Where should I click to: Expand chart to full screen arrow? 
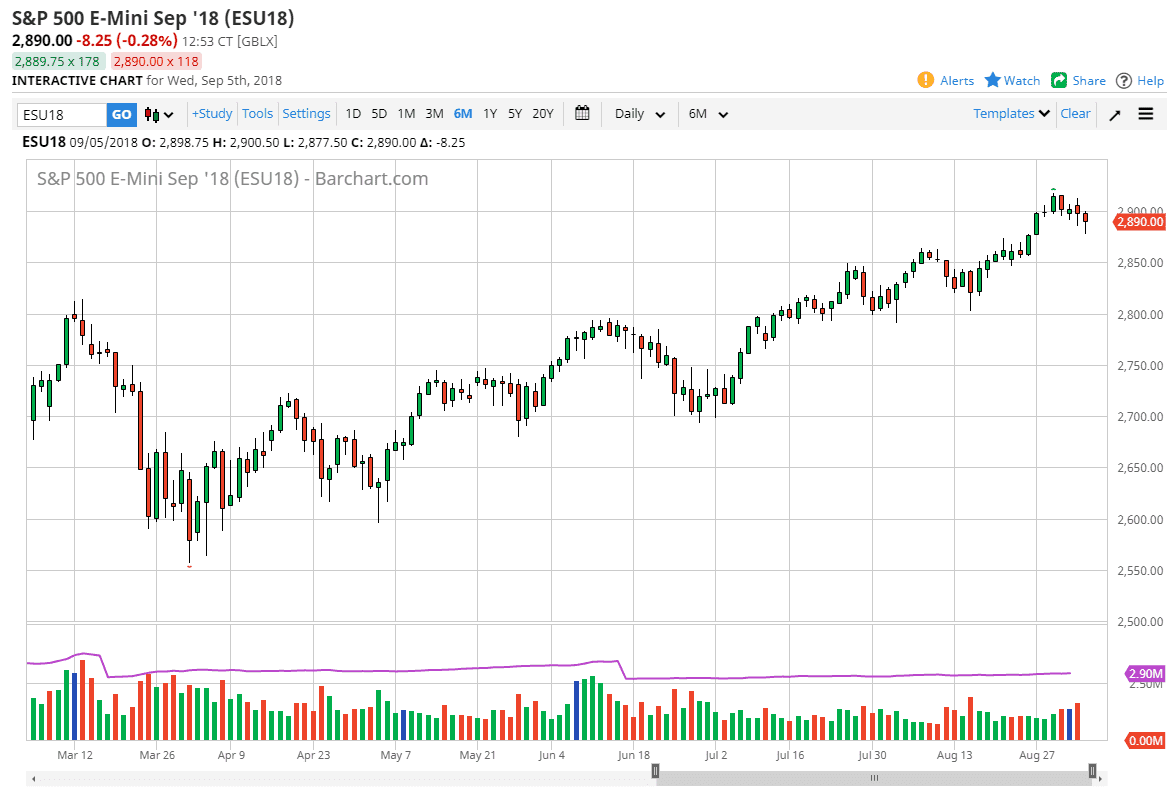[x=1114, y=114]
